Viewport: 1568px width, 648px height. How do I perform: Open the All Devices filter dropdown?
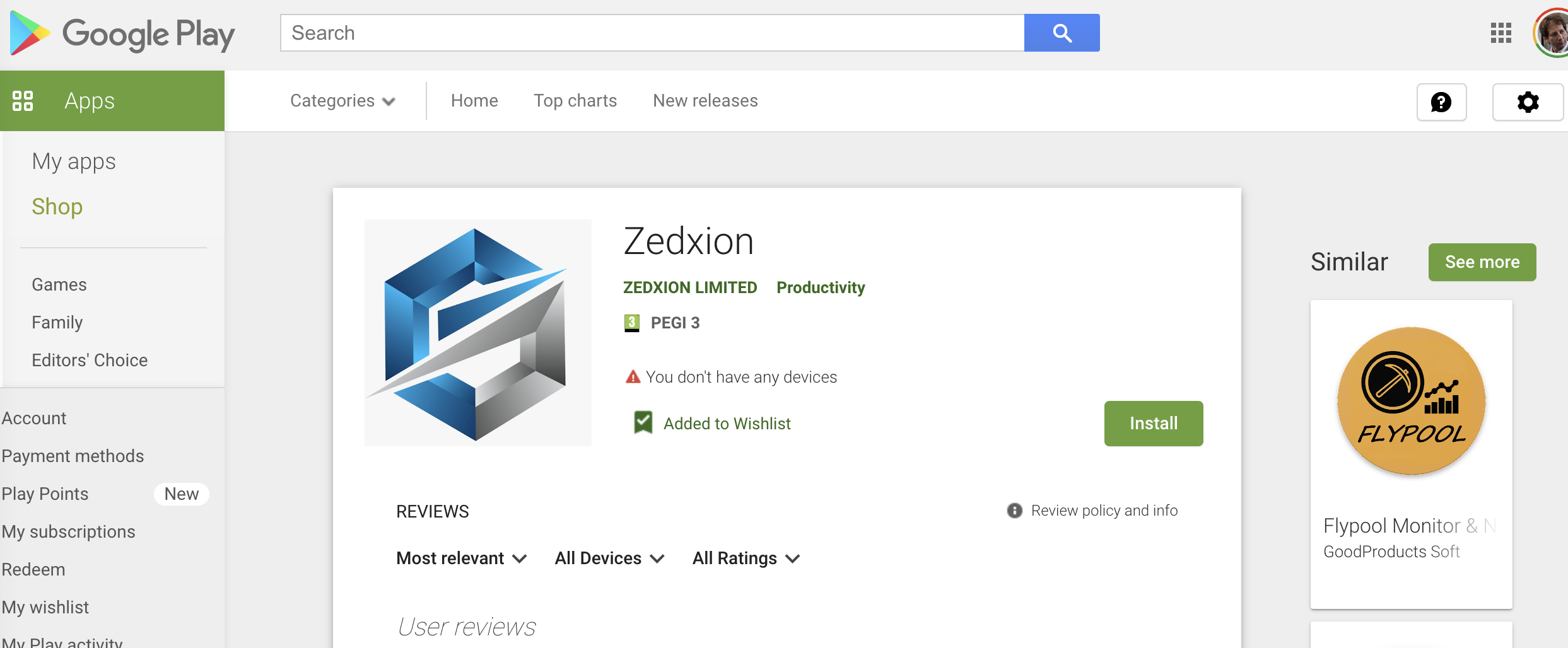click(609, 558)
